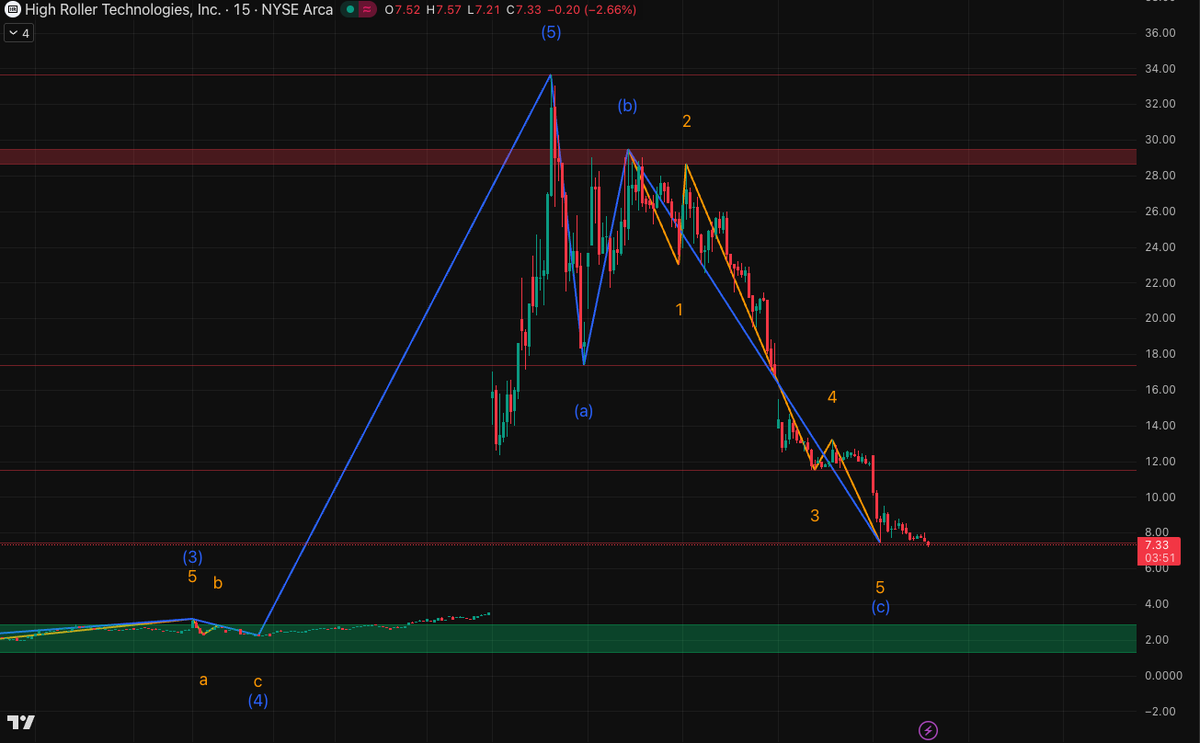The image size is (1200, 743).
Task: Click the open value O7.52
Action: click(x=403, y=9)
